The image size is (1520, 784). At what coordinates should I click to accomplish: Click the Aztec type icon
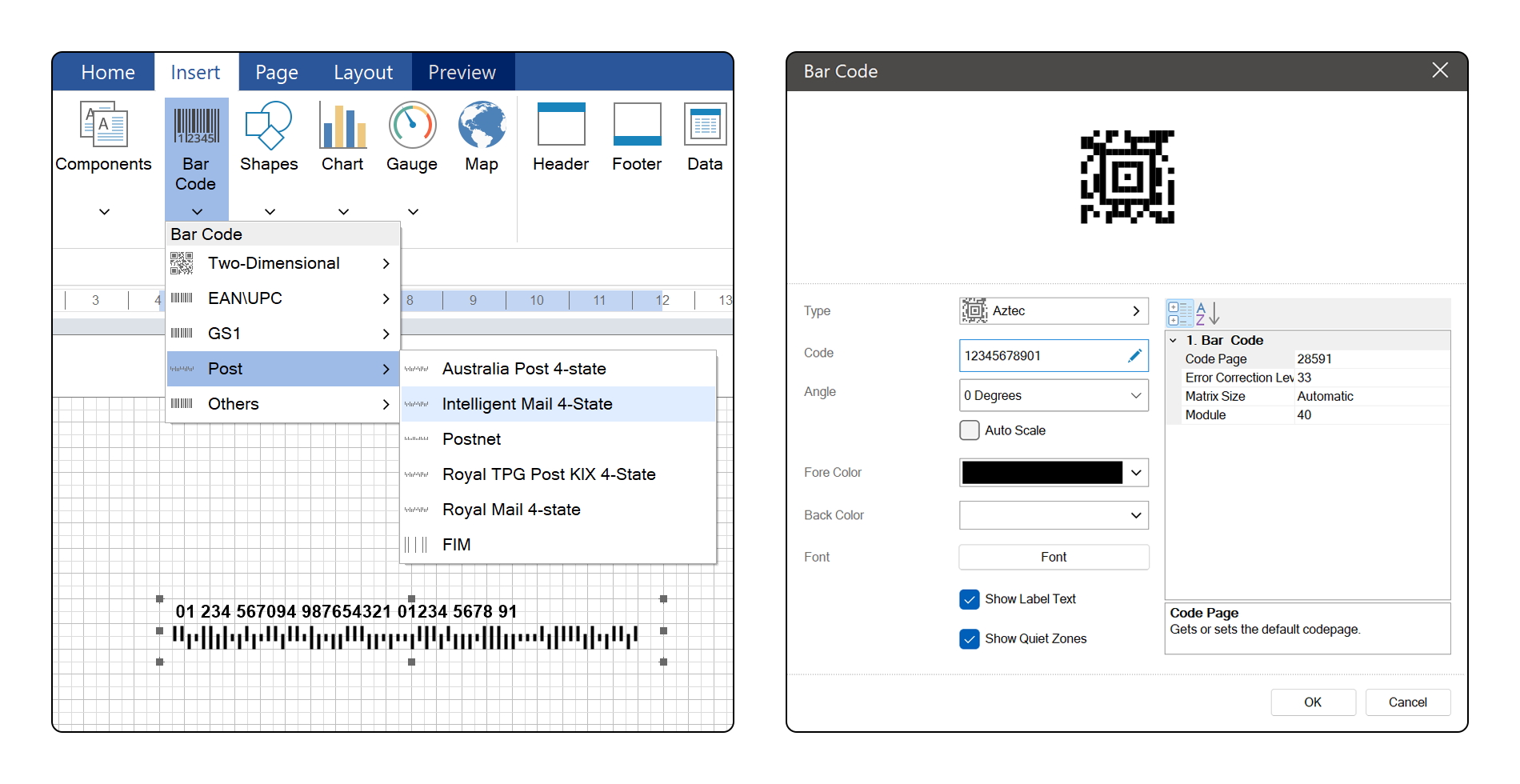pyautogui.click(x=974, y=310)
